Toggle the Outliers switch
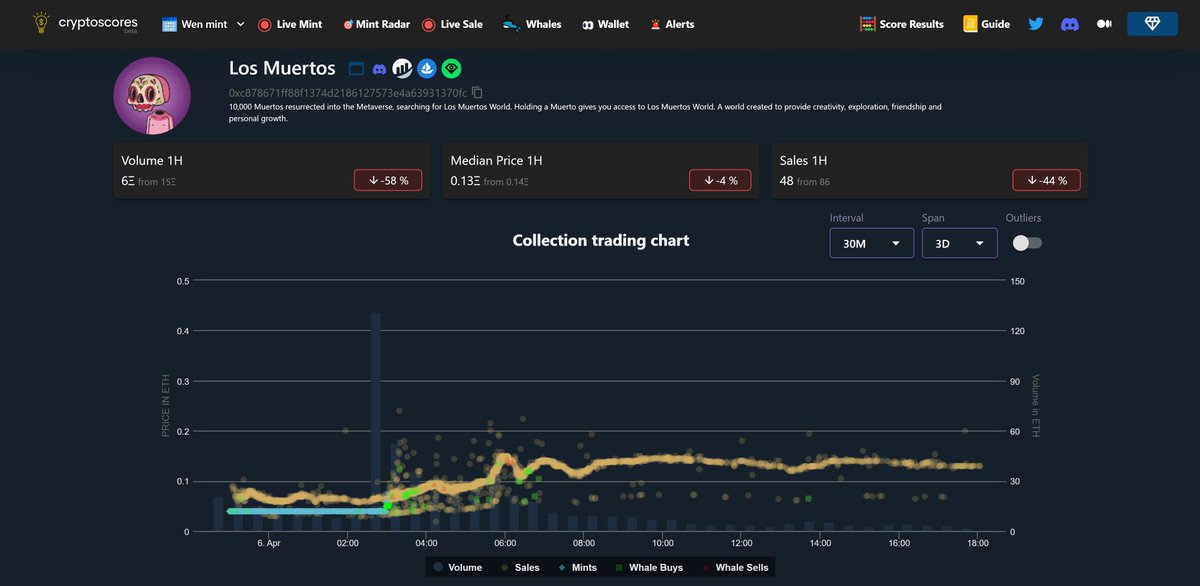 1027,243
